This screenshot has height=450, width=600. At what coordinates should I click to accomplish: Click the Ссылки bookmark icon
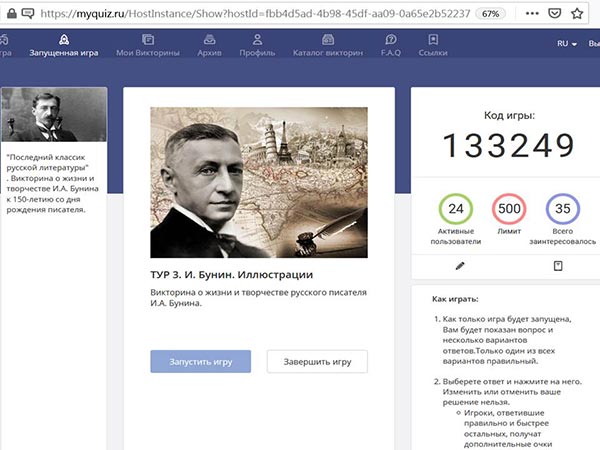coord(433,39)
